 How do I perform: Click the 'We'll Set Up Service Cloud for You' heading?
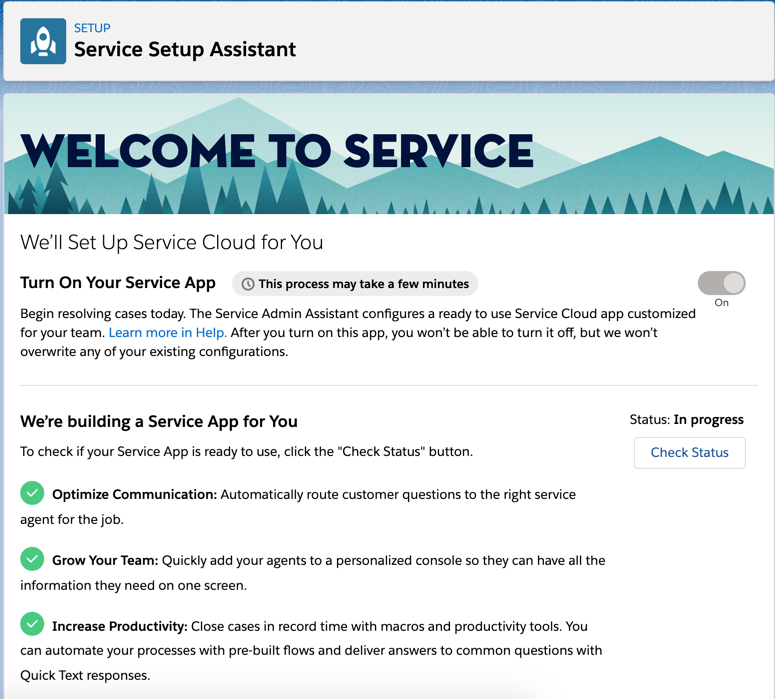click(x=172, y=242)
